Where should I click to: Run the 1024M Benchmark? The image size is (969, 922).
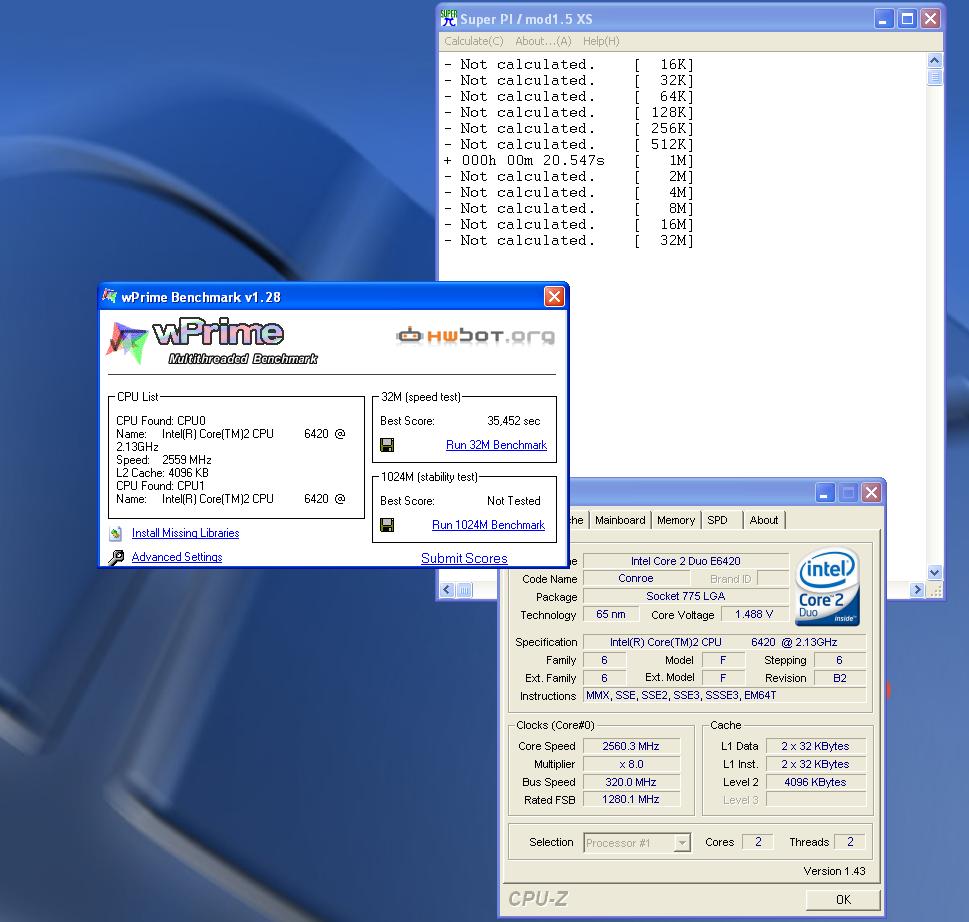point(488,525)
